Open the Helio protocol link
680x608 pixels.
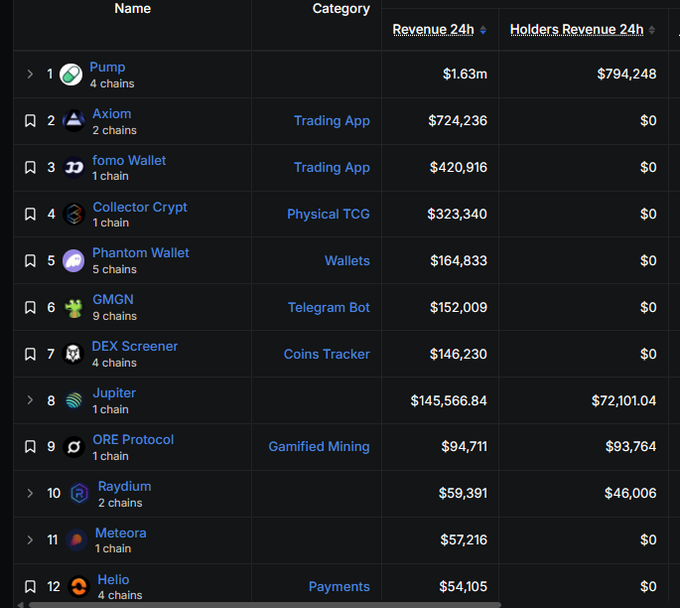[113, 580]
